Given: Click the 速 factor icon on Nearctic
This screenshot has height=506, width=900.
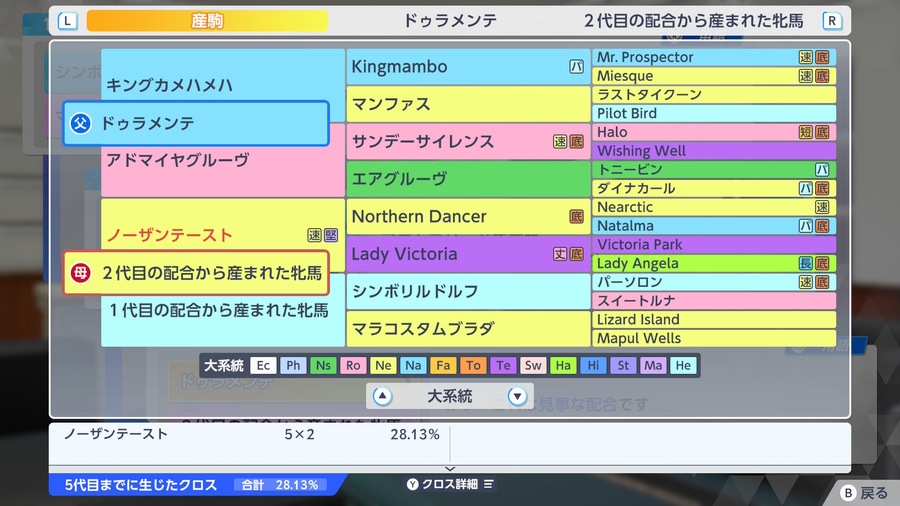Looking at the screenshot, I should tap(822, 207).
